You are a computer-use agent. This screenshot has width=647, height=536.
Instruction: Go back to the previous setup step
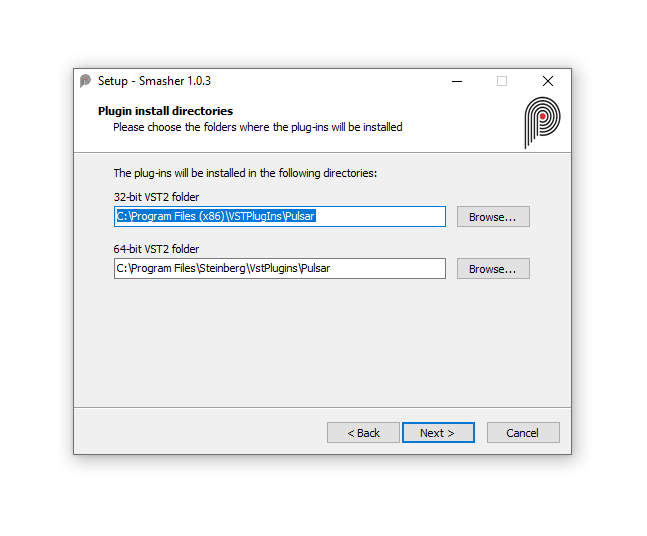363,433
